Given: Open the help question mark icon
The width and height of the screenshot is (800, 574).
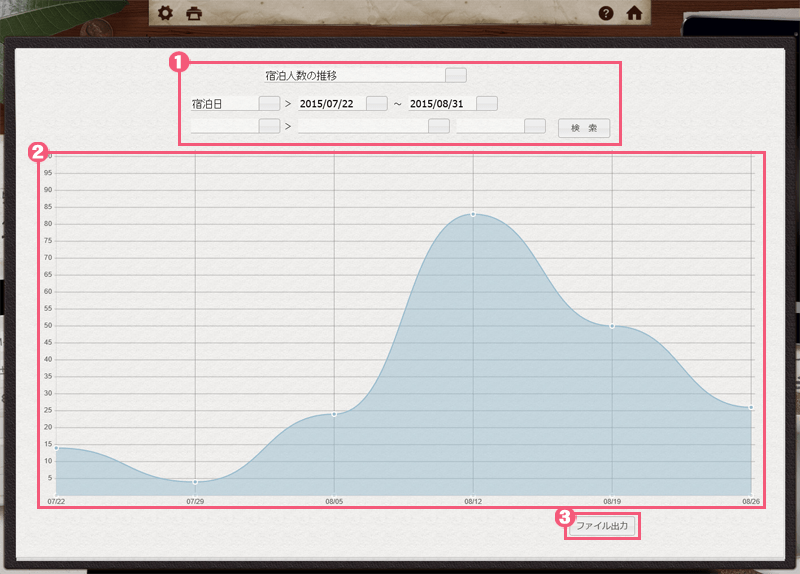Looking at the screenshot, I should coord(605,14).
